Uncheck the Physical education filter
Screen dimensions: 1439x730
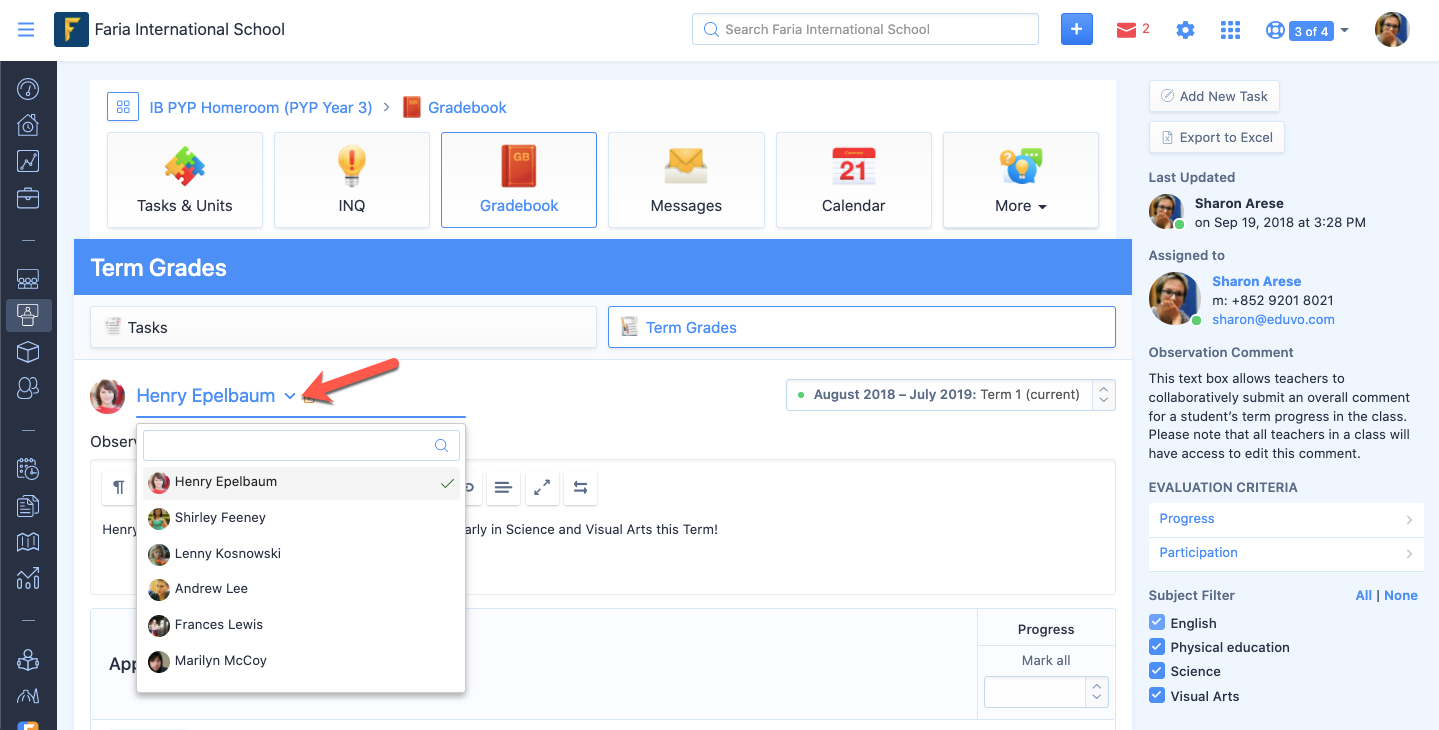click(x=1157, y=647)
